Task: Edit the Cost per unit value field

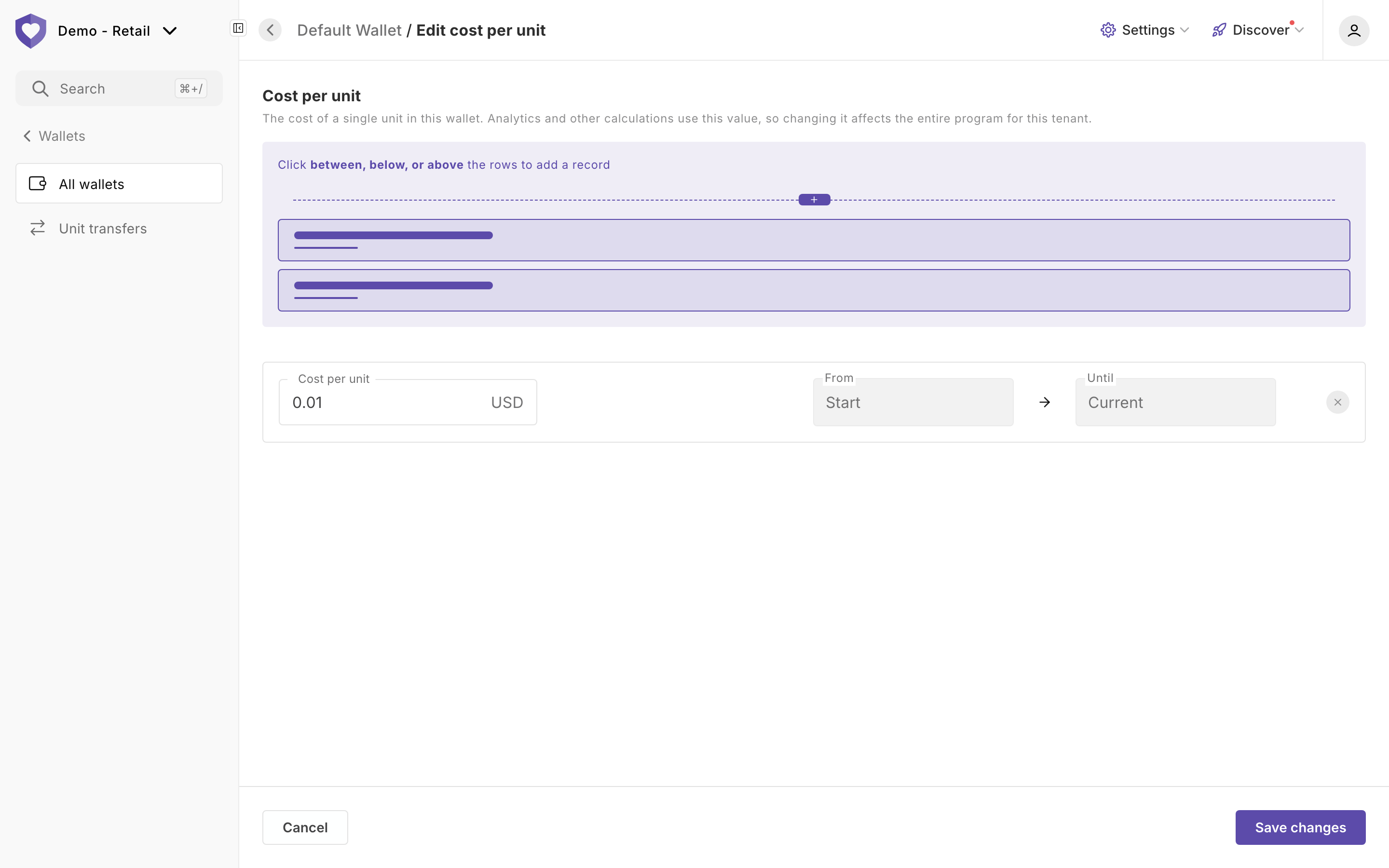Action: [408, 403]
